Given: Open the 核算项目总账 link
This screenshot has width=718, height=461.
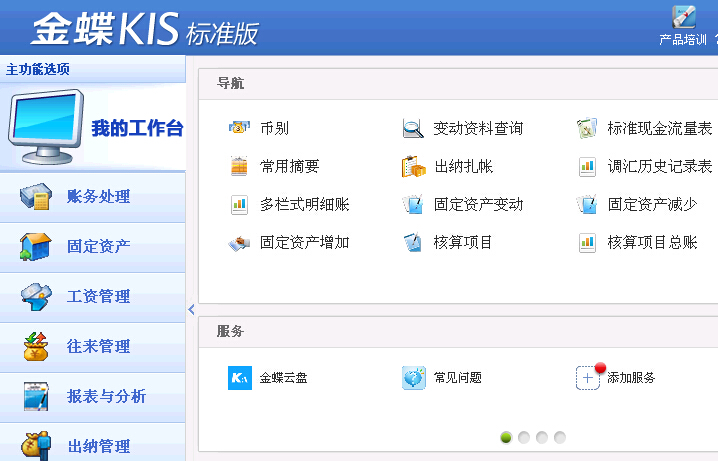Looking at the screenshot, I should point(652,242).
